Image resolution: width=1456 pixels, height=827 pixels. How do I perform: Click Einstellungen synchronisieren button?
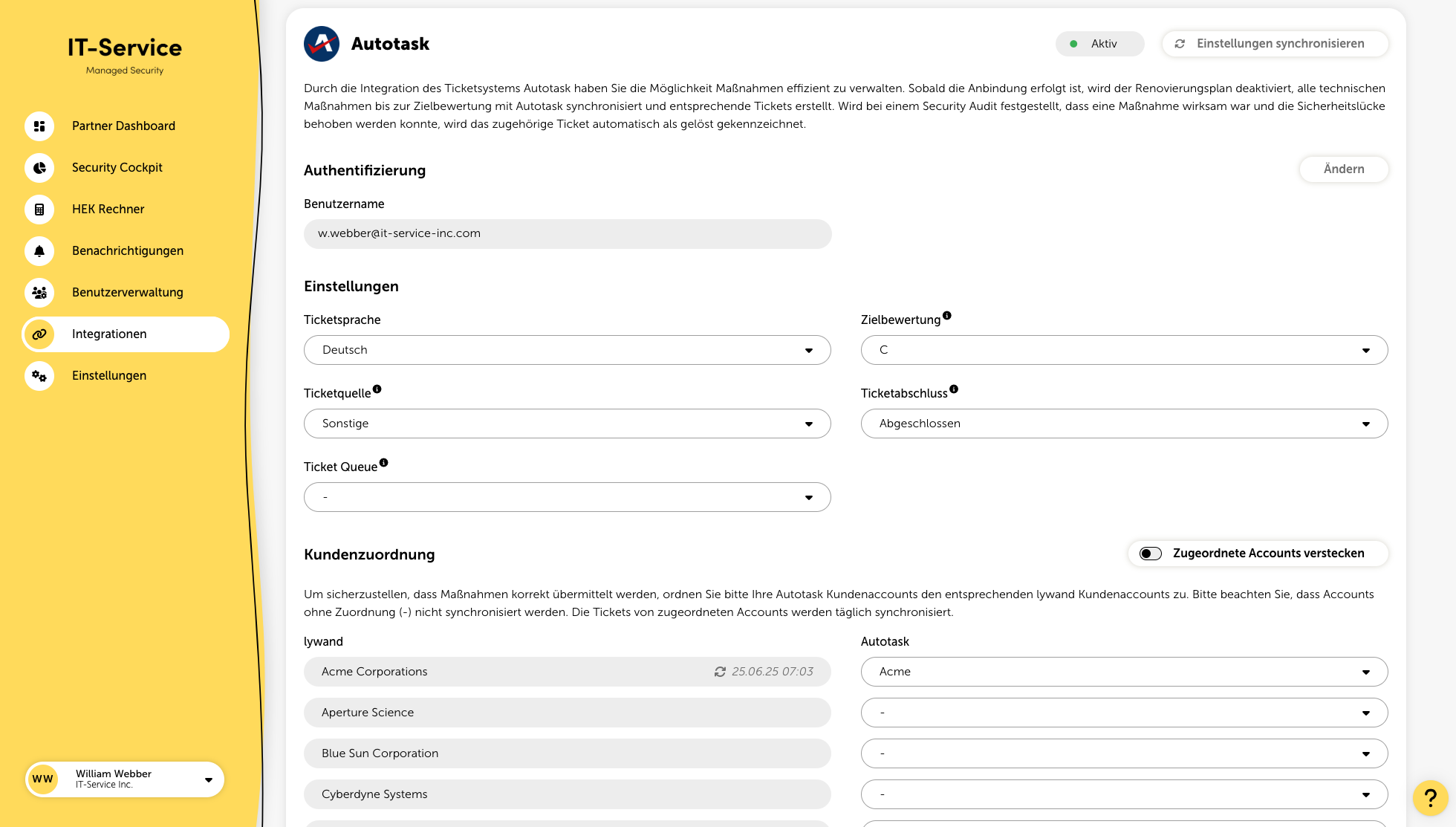(1274, 44)
